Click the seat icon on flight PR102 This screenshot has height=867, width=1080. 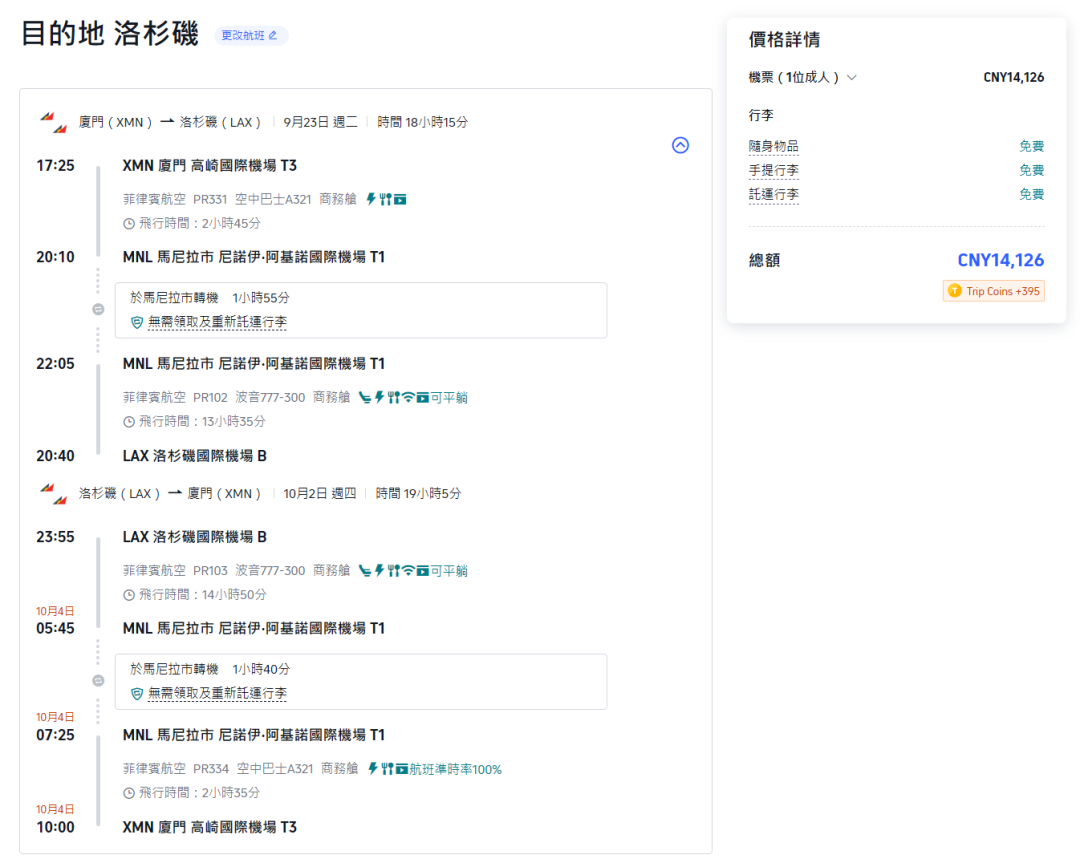pyautogui.click(x=365, y=397)
